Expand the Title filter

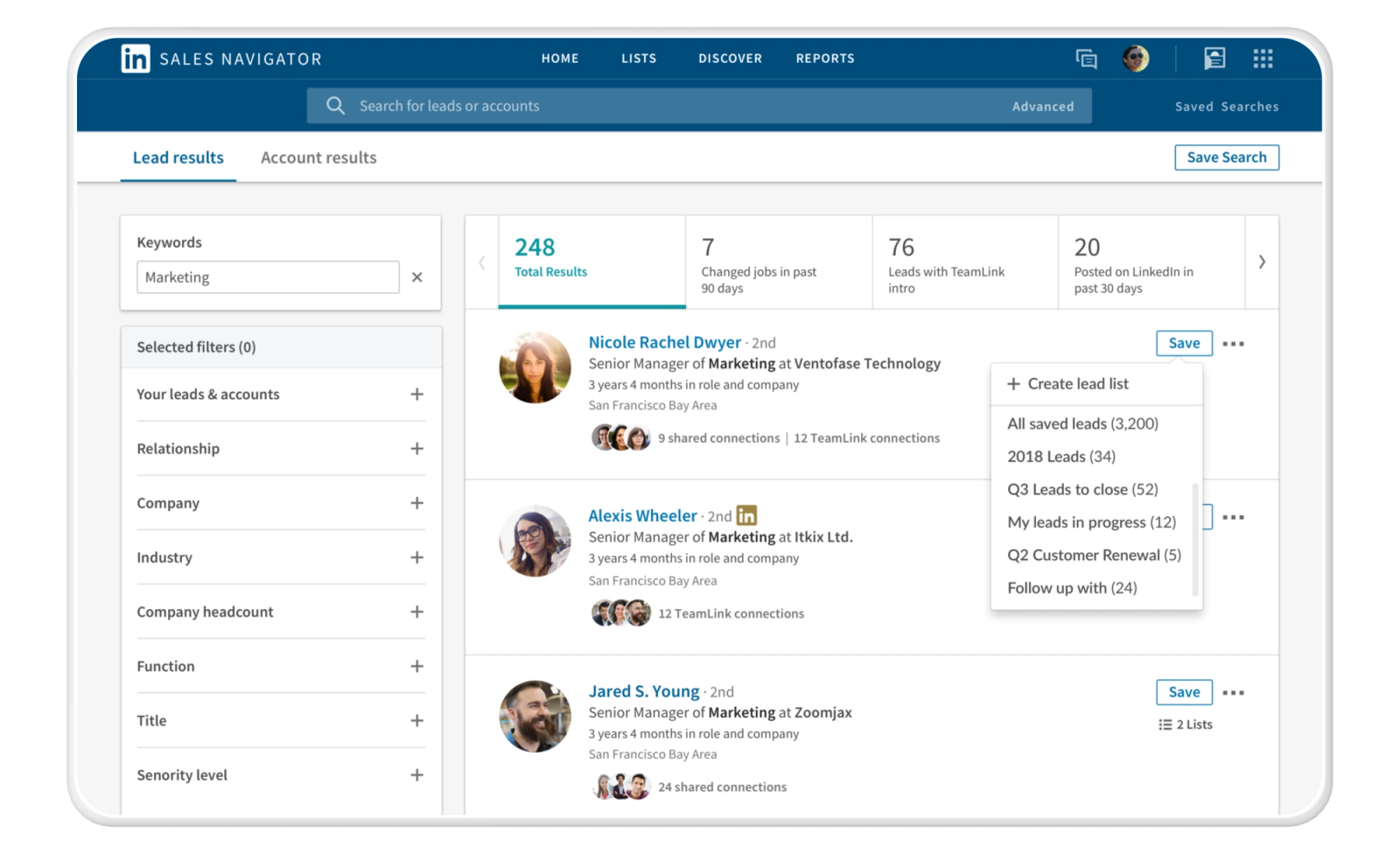416,721
